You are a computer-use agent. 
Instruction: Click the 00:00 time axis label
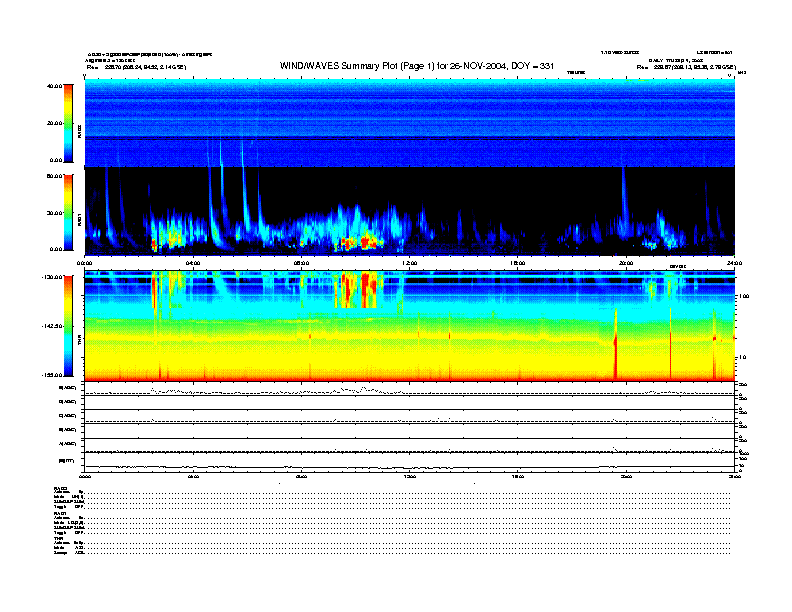point(86,263)
